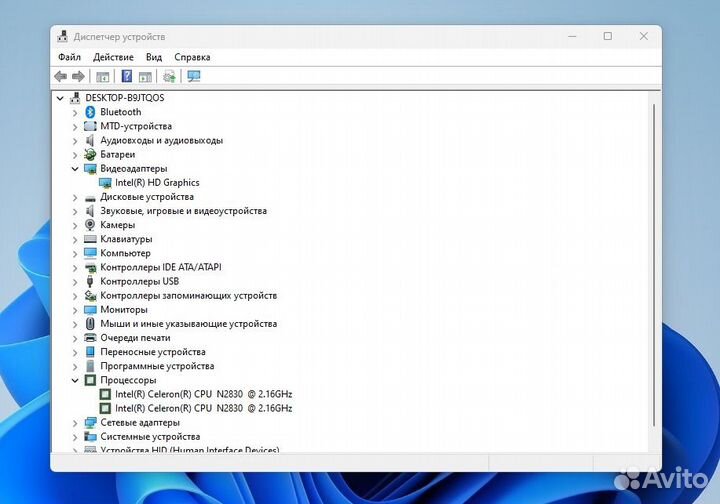
Task: Collapse the Процессоры category
Action: pyautogui.click(x=75, y=380)
